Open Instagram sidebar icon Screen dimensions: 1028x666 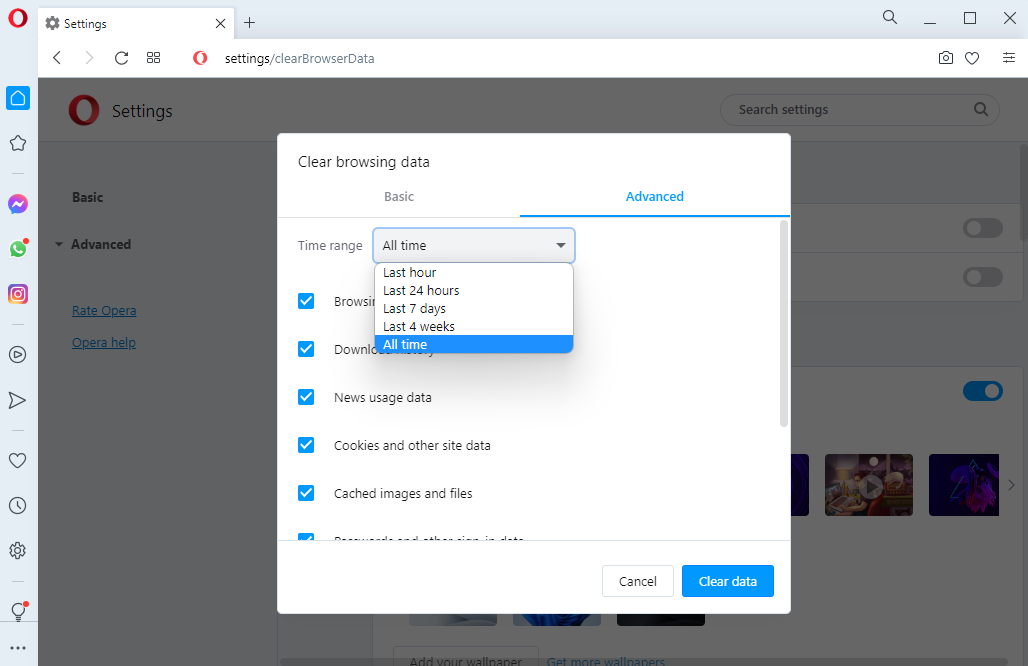tap(18, 294)
